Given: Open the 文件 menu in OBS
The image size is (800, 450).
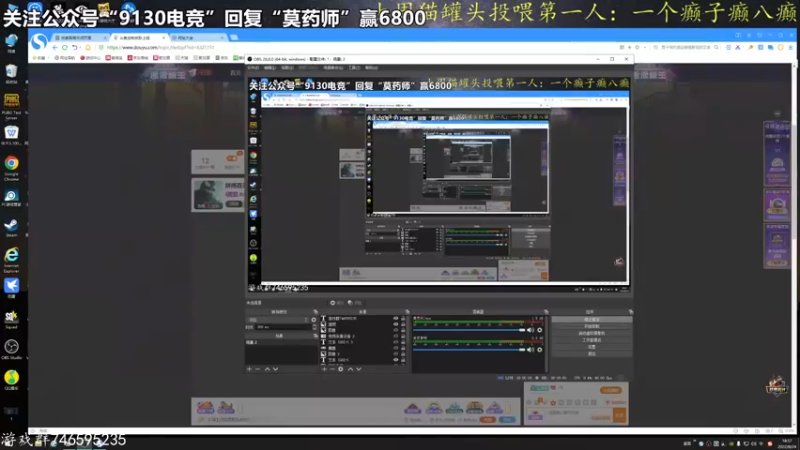Looking at the screenshot, I should (x=253, y=68).
